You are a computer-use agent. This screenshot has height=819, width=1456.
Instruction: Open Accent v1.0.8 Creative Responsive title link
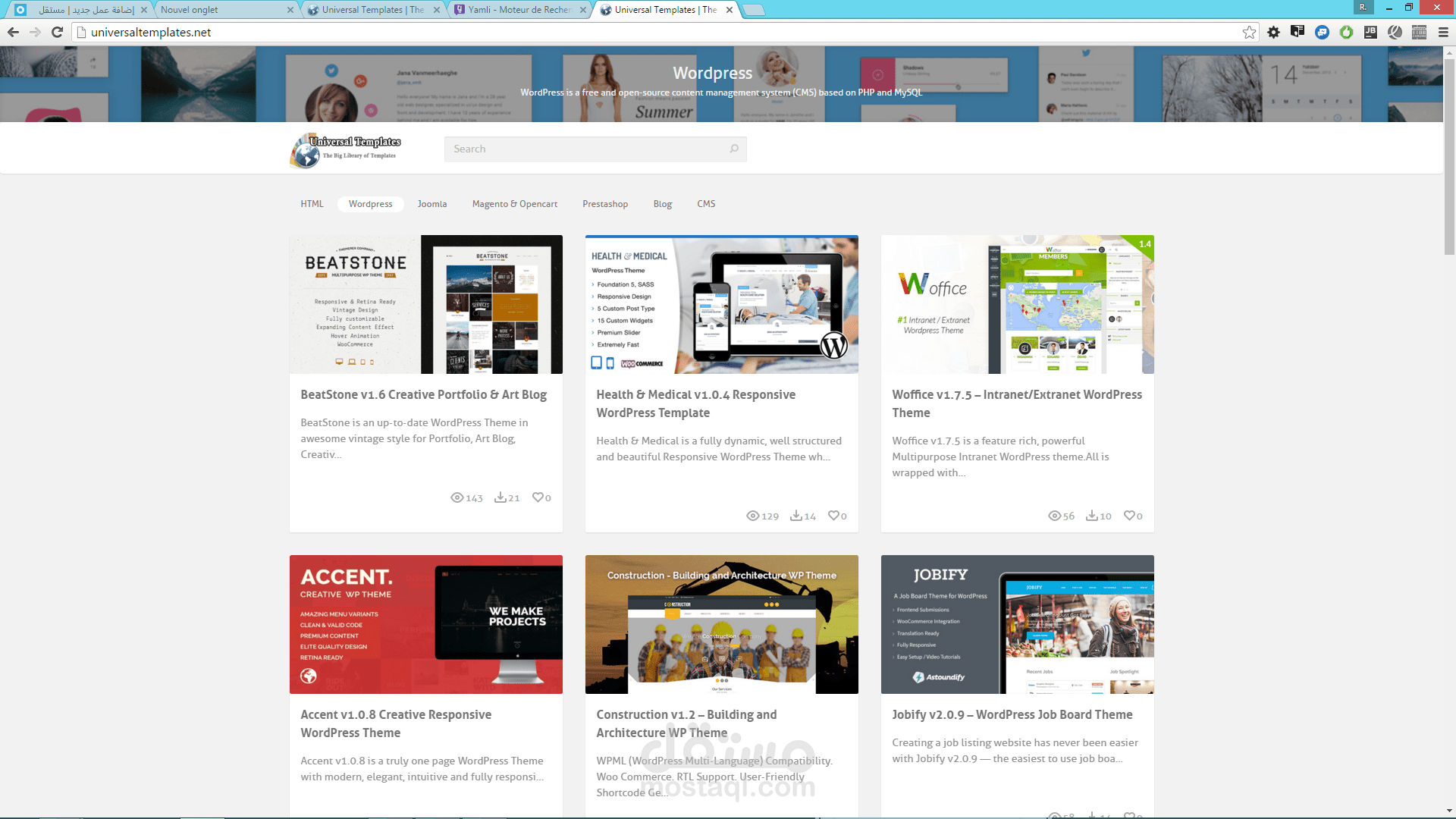[x=396, y=723]
